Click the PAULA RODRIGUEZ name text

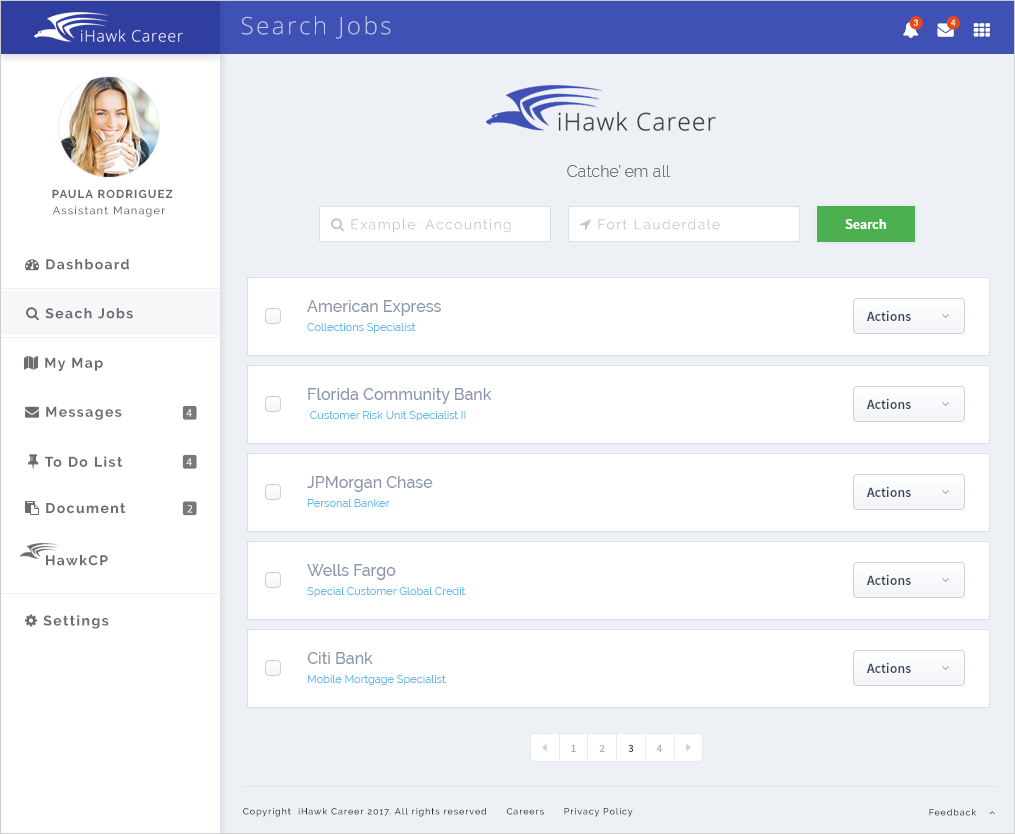coord(112,194)
